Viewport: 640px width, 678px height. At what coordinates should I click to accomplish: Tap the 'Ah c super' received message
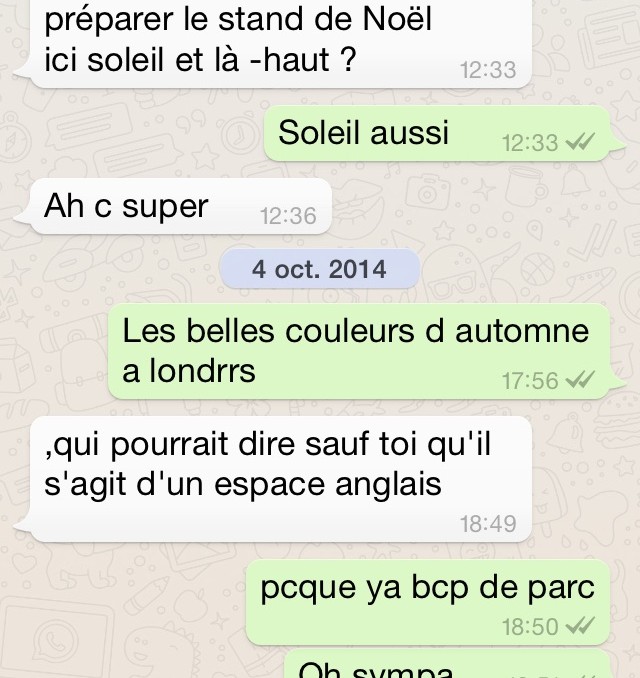pos(181,206)
